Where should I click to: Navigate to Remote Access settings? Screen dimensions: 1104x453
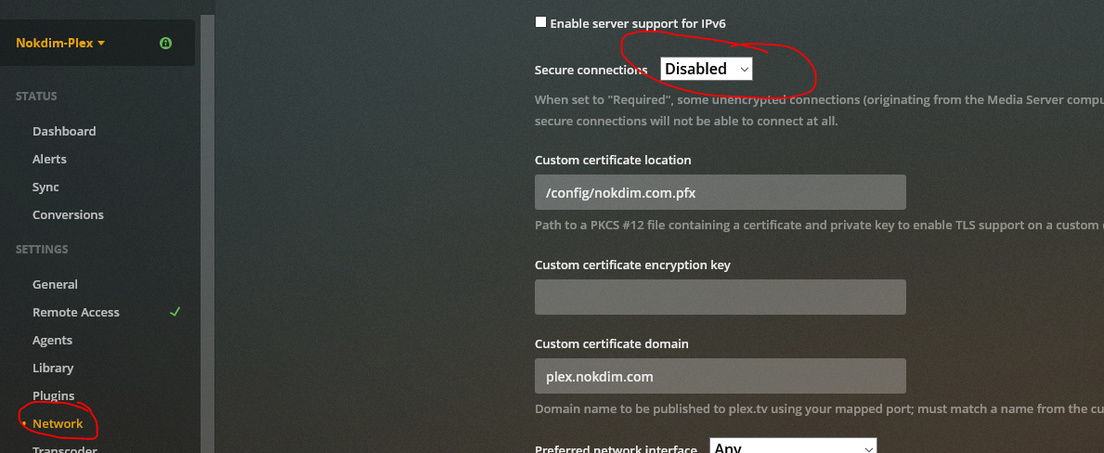coord(76,312)
